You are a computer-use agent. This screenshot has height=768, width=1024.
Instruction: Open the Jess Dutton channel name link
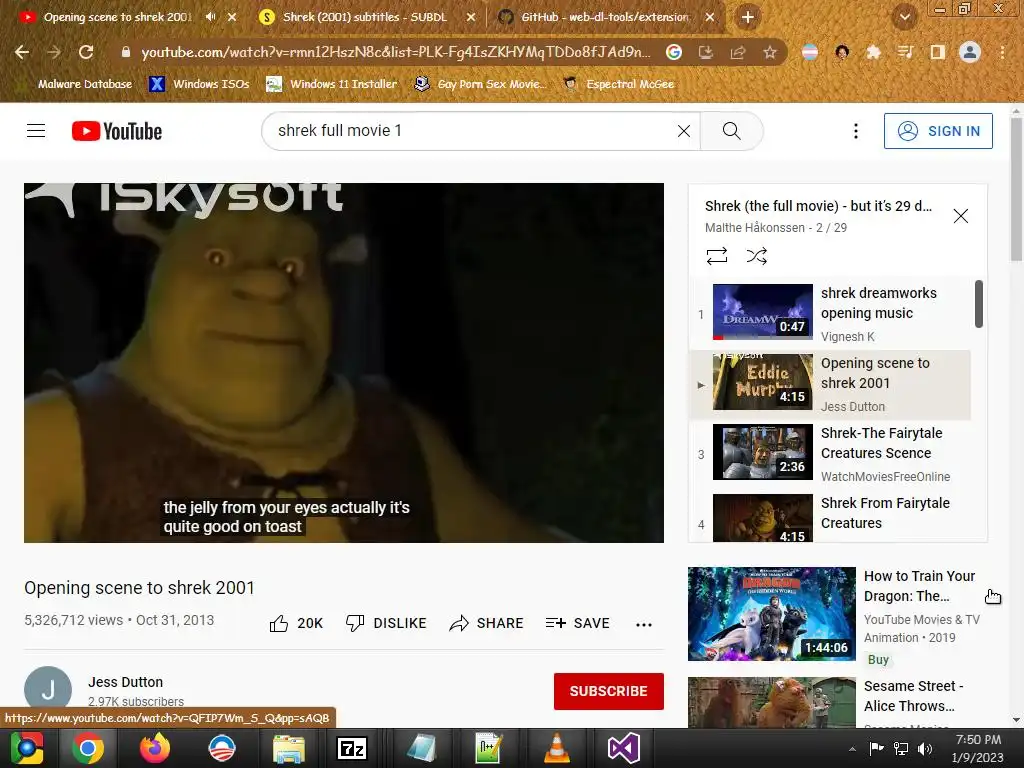(x=125, y=682)
